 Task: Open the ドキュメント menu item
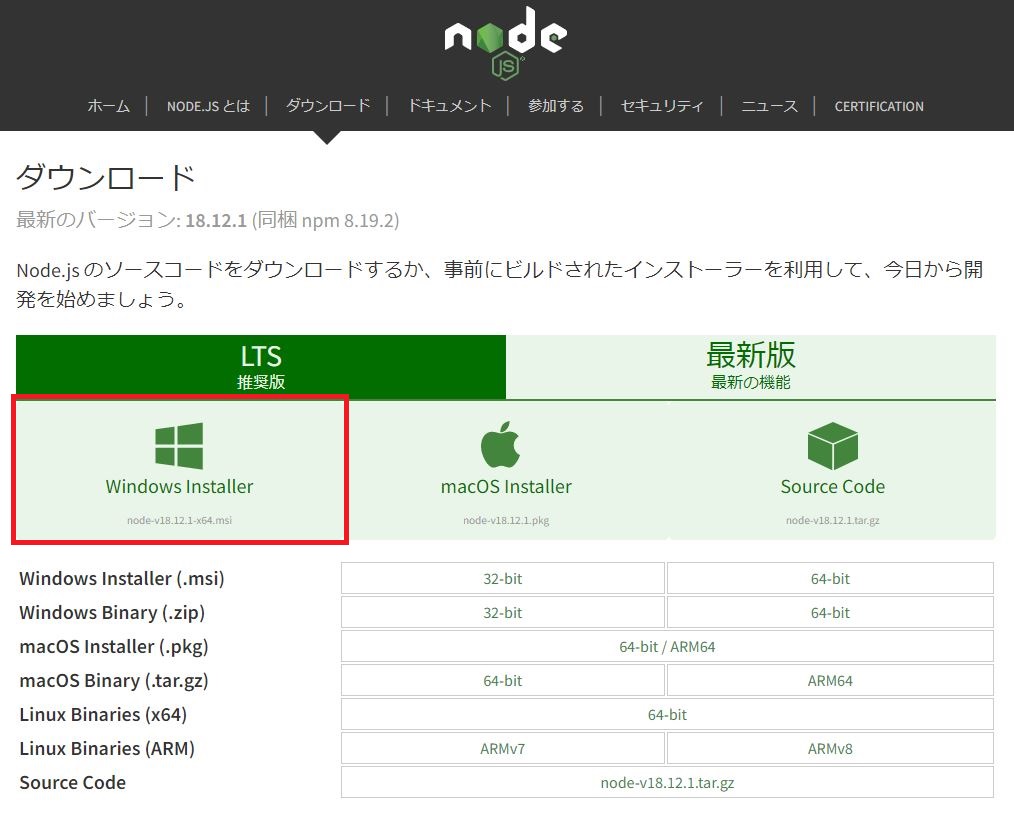click(448, 105)
